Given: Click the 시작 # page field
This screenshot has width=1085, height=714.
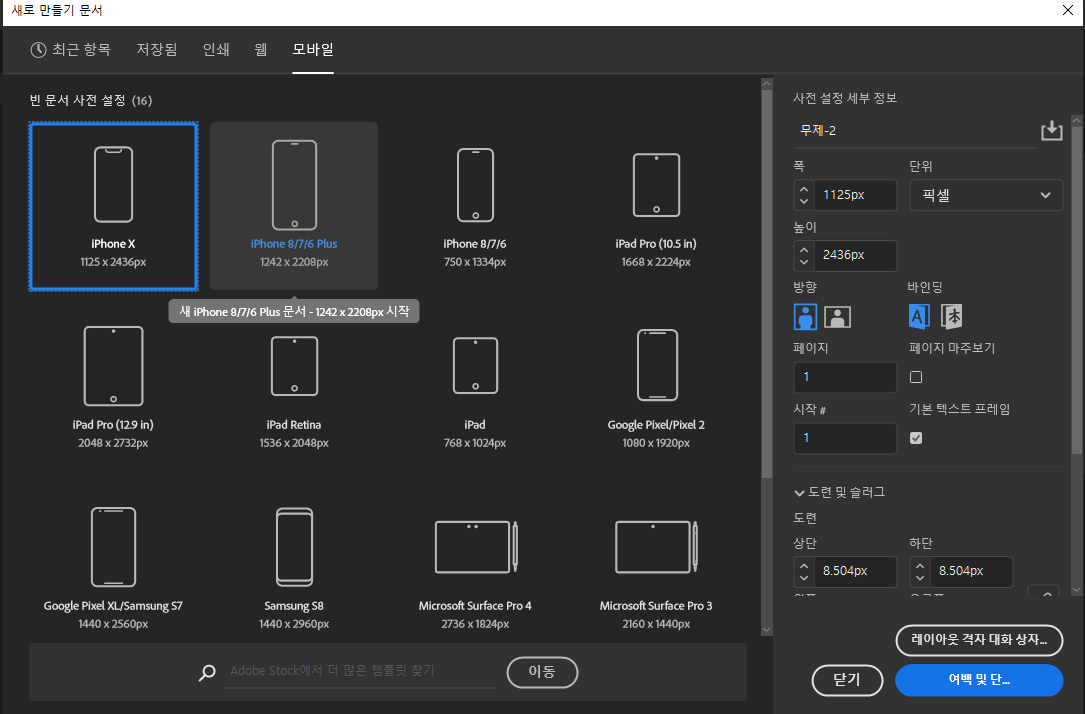Looking at the screenshot, I should (846, 438).
